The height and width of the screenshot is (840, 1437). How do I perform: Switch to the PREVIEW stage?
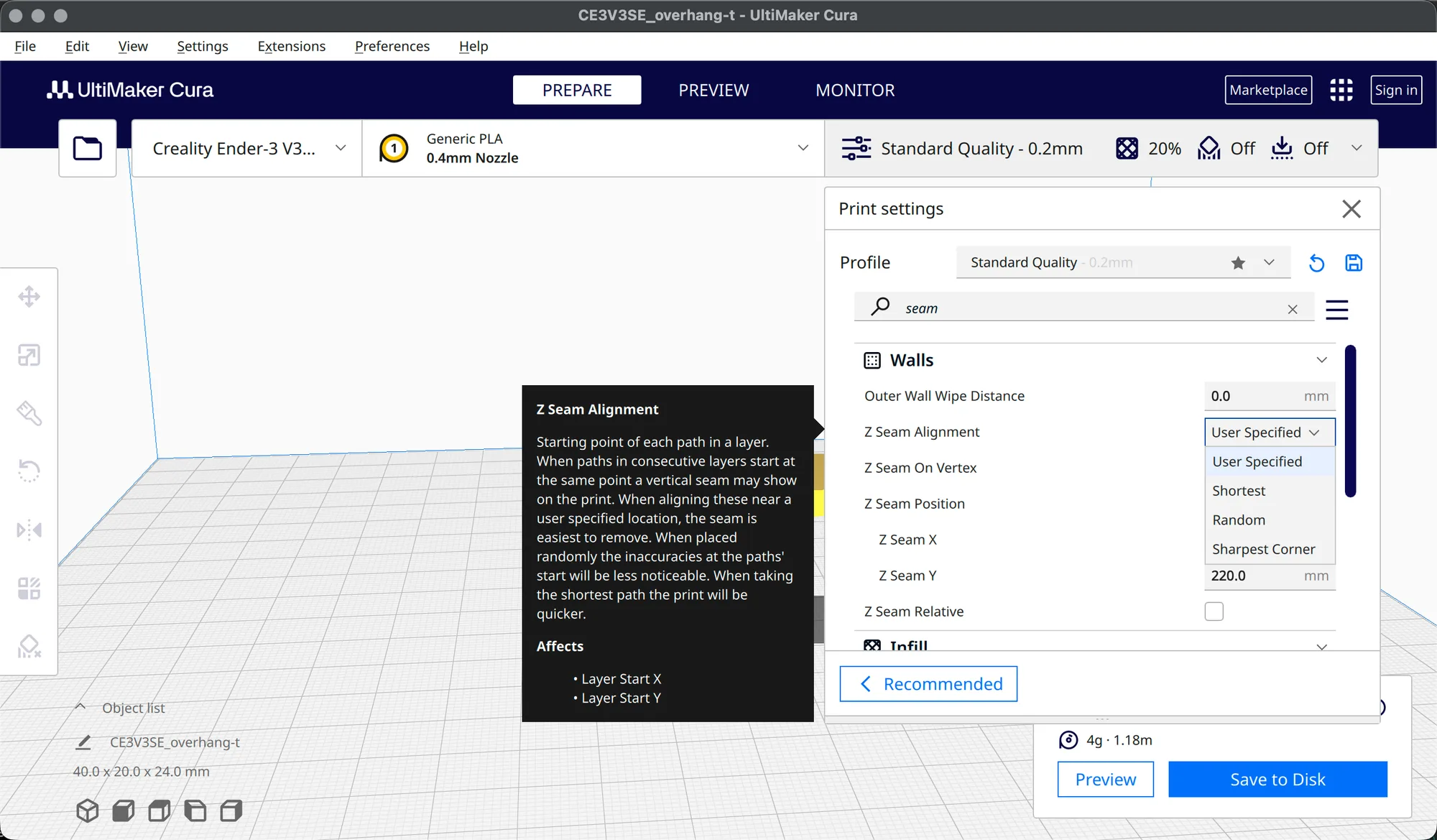pos(713,90)
